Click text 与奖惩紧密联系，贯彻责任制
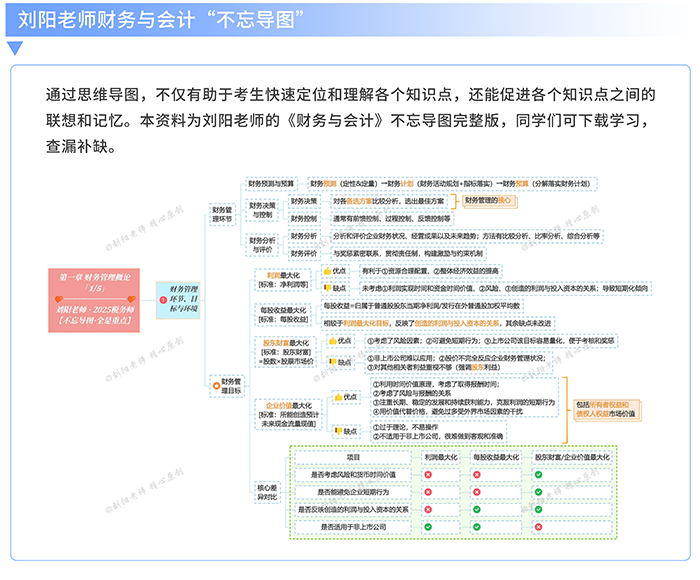Image resolution: width=700 pixels, height=580 pixels. pos(378,254)
